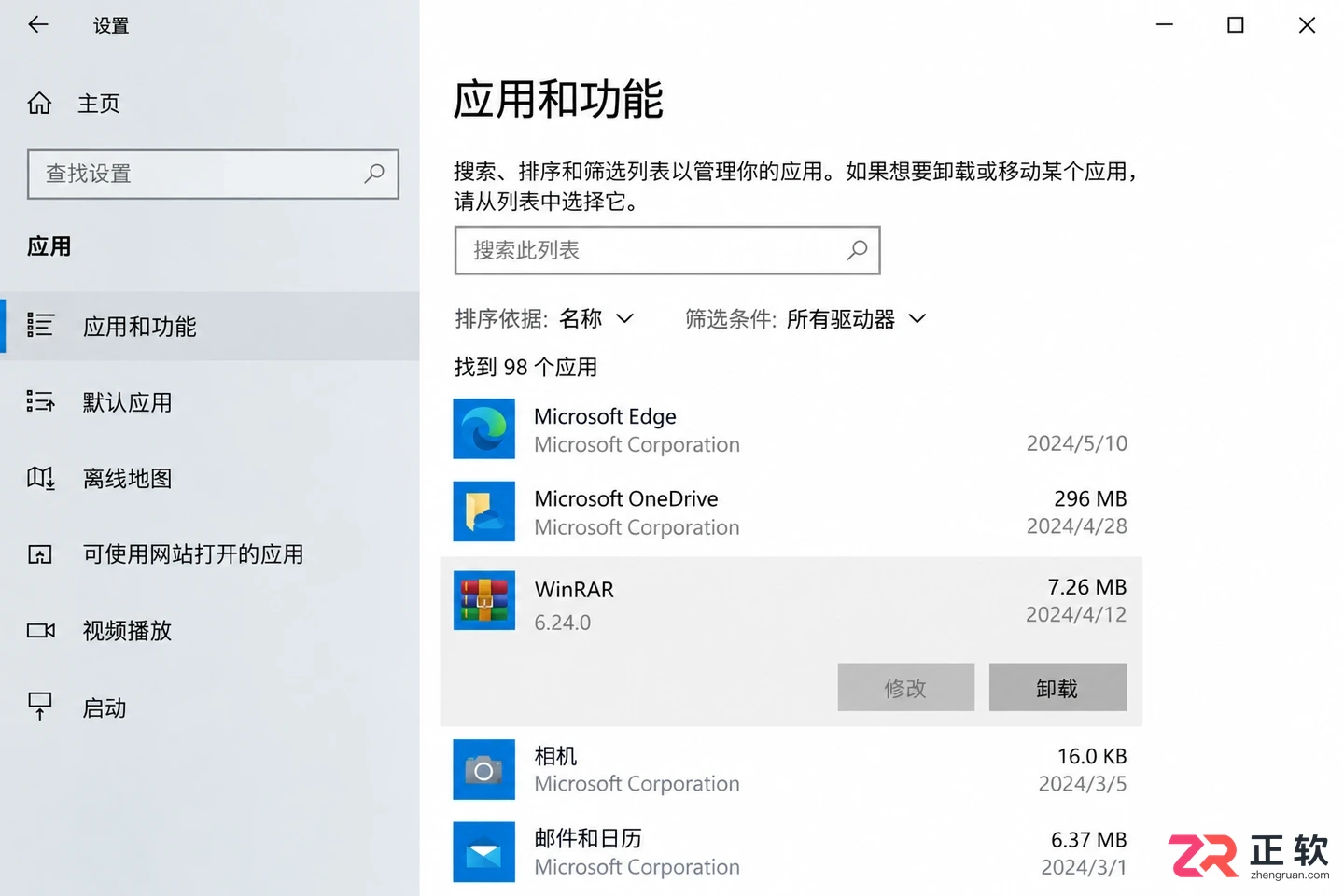Click into the 查找设置 search field

[x=213, y=174]
